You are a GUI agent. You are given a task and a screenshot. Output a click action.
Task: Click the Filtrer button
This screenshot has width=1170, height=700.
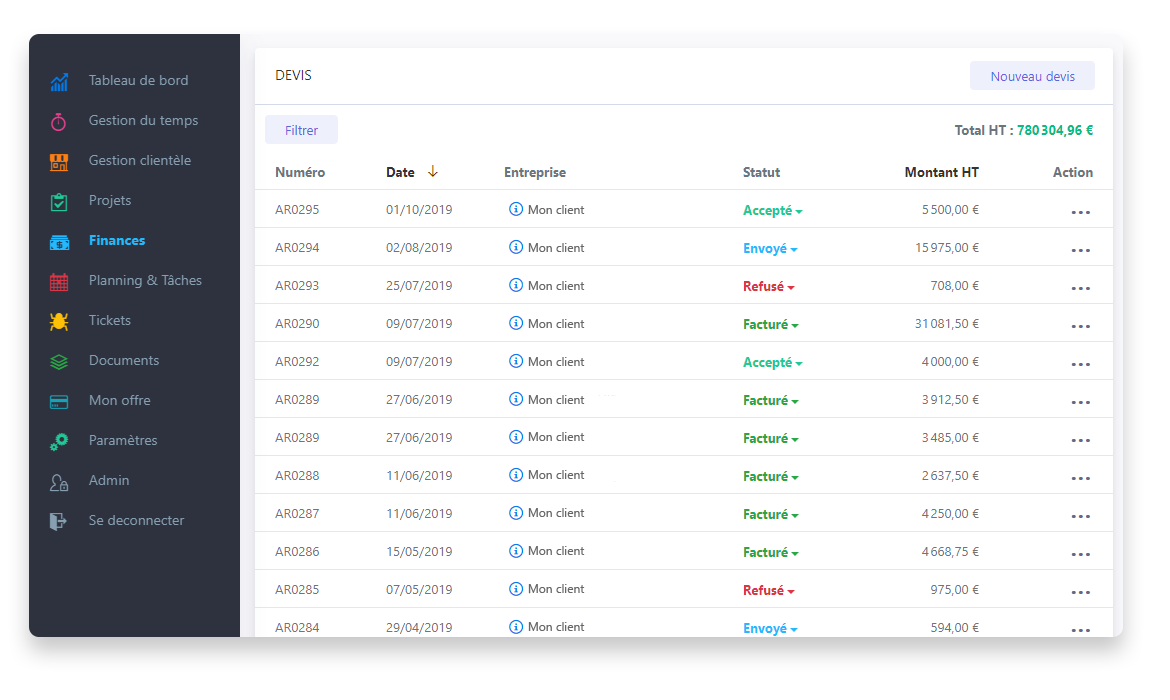(301, 130)
